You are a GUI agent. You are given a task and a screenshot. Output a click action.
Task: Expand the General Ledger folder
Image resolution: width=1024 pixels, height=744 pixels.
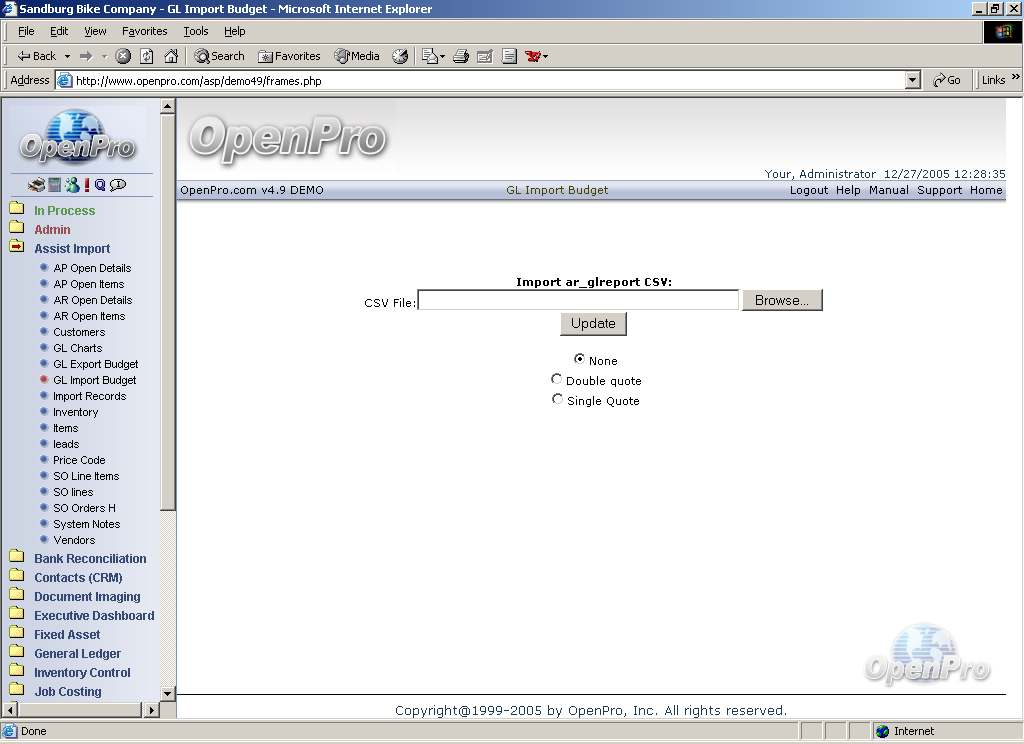tap(17, 653)
